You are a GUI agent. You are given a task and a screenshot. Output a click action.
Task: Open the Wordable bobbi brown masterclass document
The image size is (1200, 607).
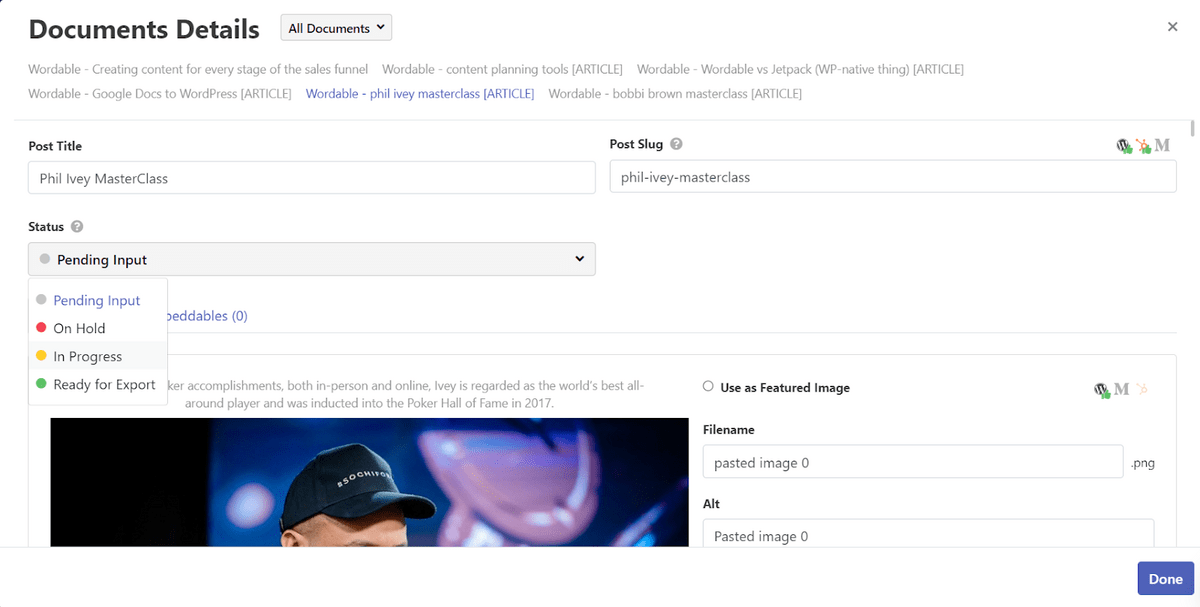(x=675, y=93)
